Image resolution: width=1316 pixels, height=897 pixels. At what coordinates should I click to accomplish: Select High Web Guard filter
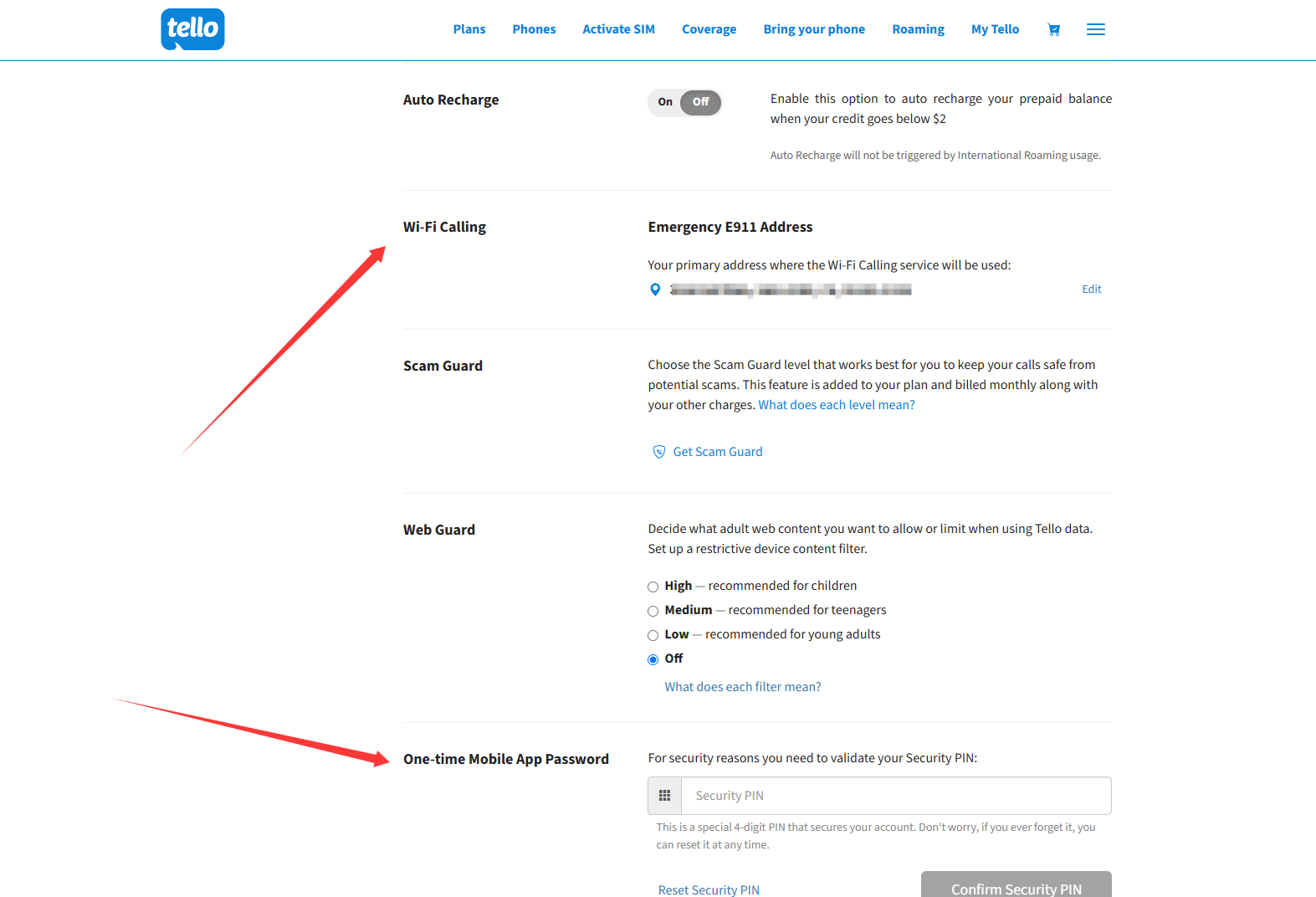pos(653,587)
